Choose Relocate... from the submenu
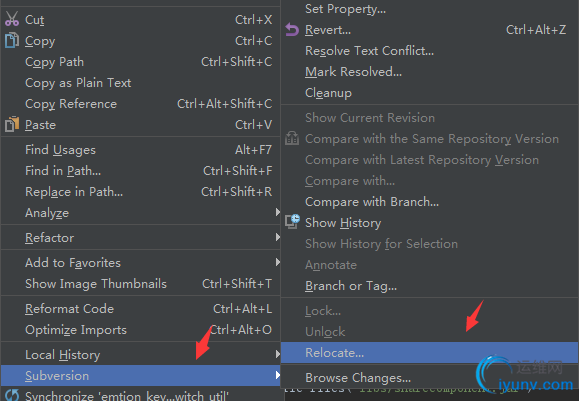This screenshot has width=579, height=401. pyautogui.click(x=429, y=353)
